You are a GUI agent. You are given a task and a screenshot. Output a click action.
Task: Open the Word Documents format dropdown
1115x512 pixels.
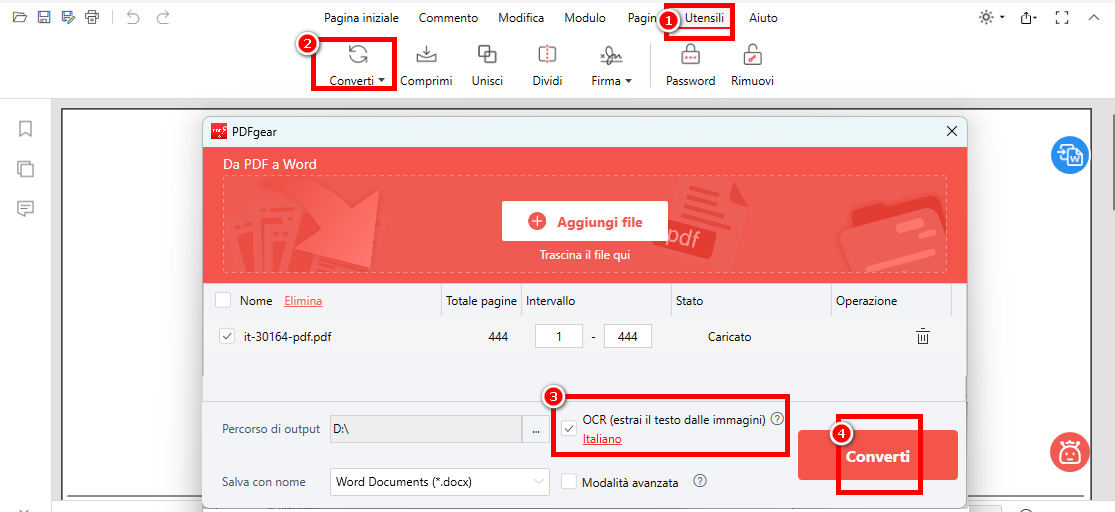point(440,481)
